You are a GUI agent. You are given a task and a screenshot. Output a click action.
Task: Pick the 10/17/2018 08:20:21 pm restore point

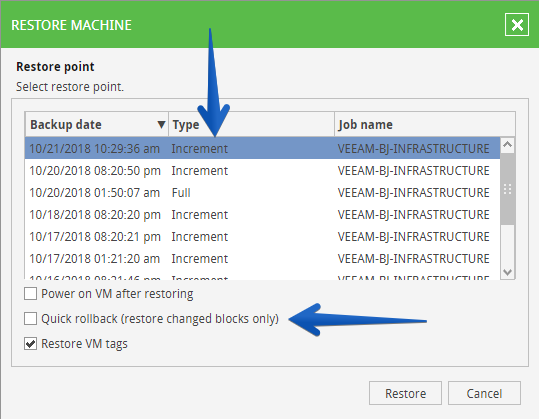tap(262, 236)
